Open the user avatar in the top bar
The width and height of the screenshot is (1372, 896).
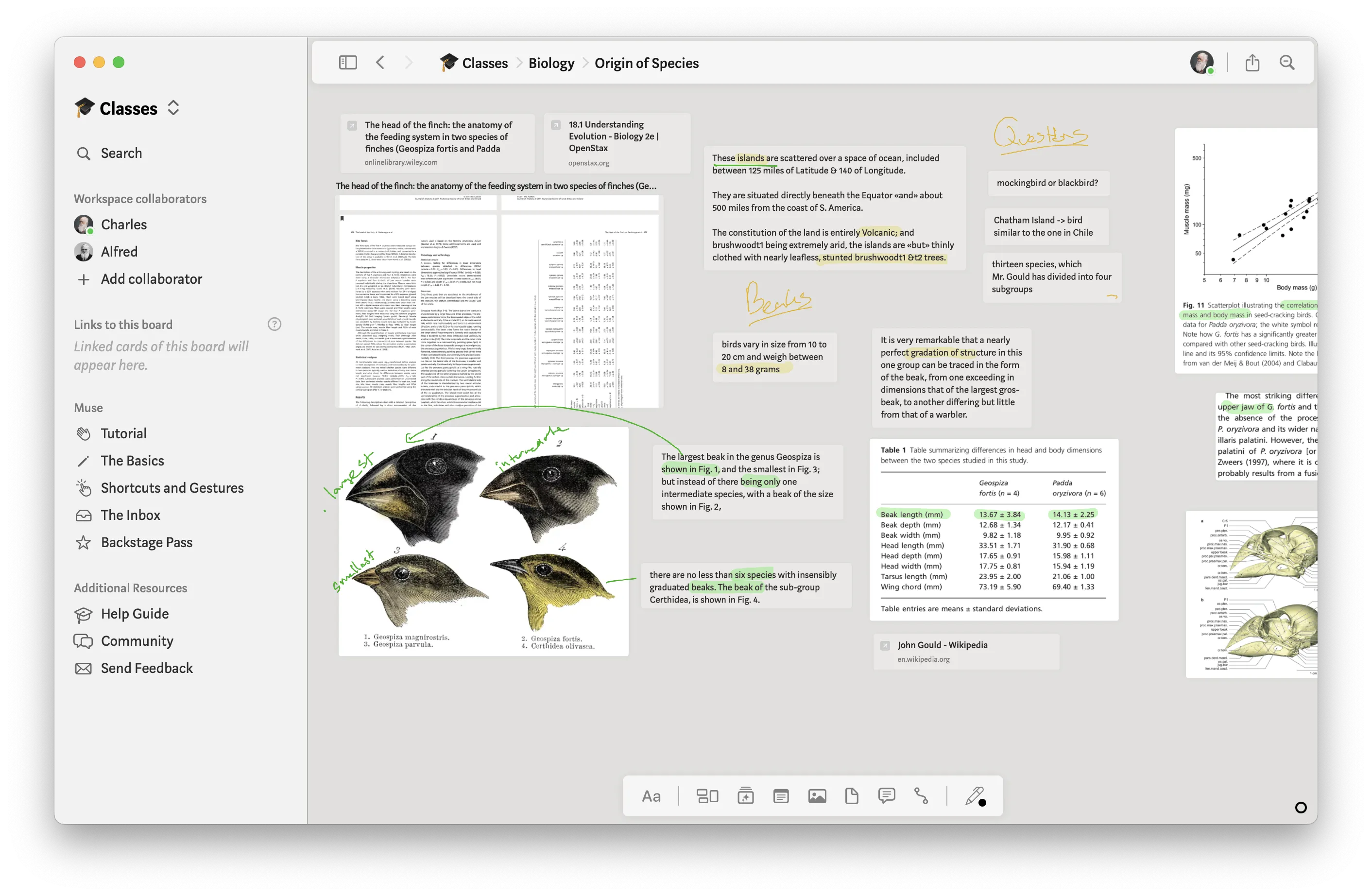[1202, 62]
